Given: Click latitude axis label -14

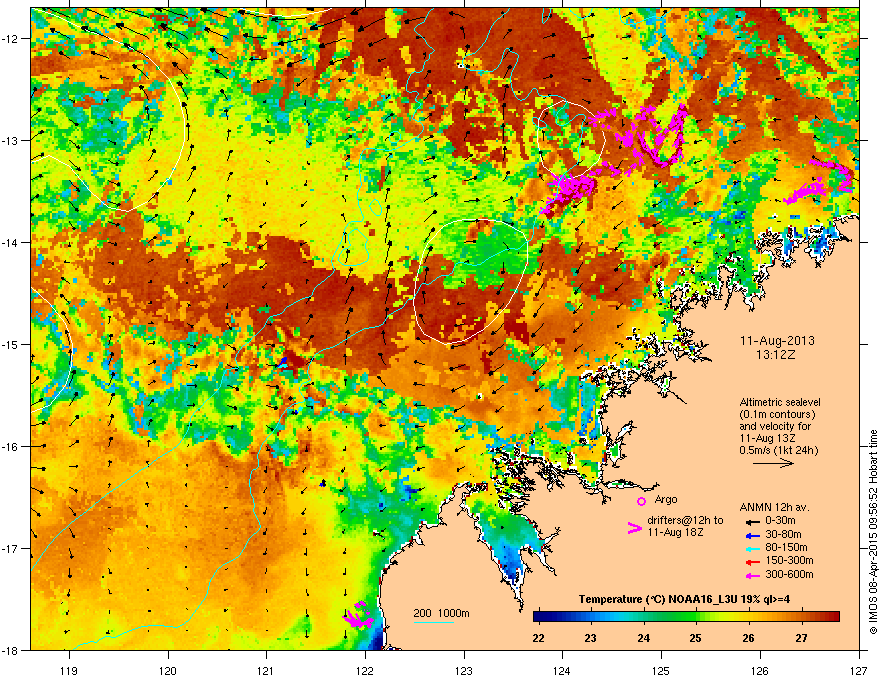Looking at the screenshot, I should coord(12,242).
